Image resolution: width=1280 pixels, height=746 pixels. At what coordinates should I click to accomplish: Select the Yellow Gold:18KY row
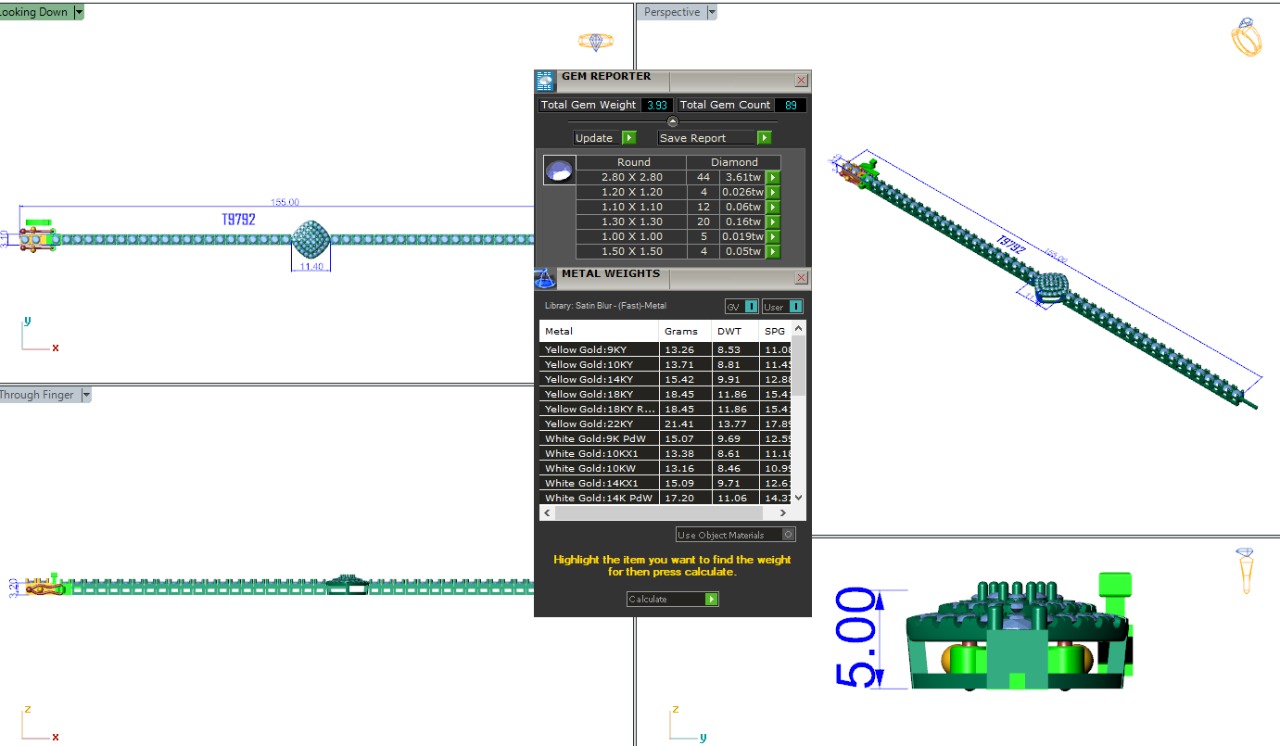665,394
